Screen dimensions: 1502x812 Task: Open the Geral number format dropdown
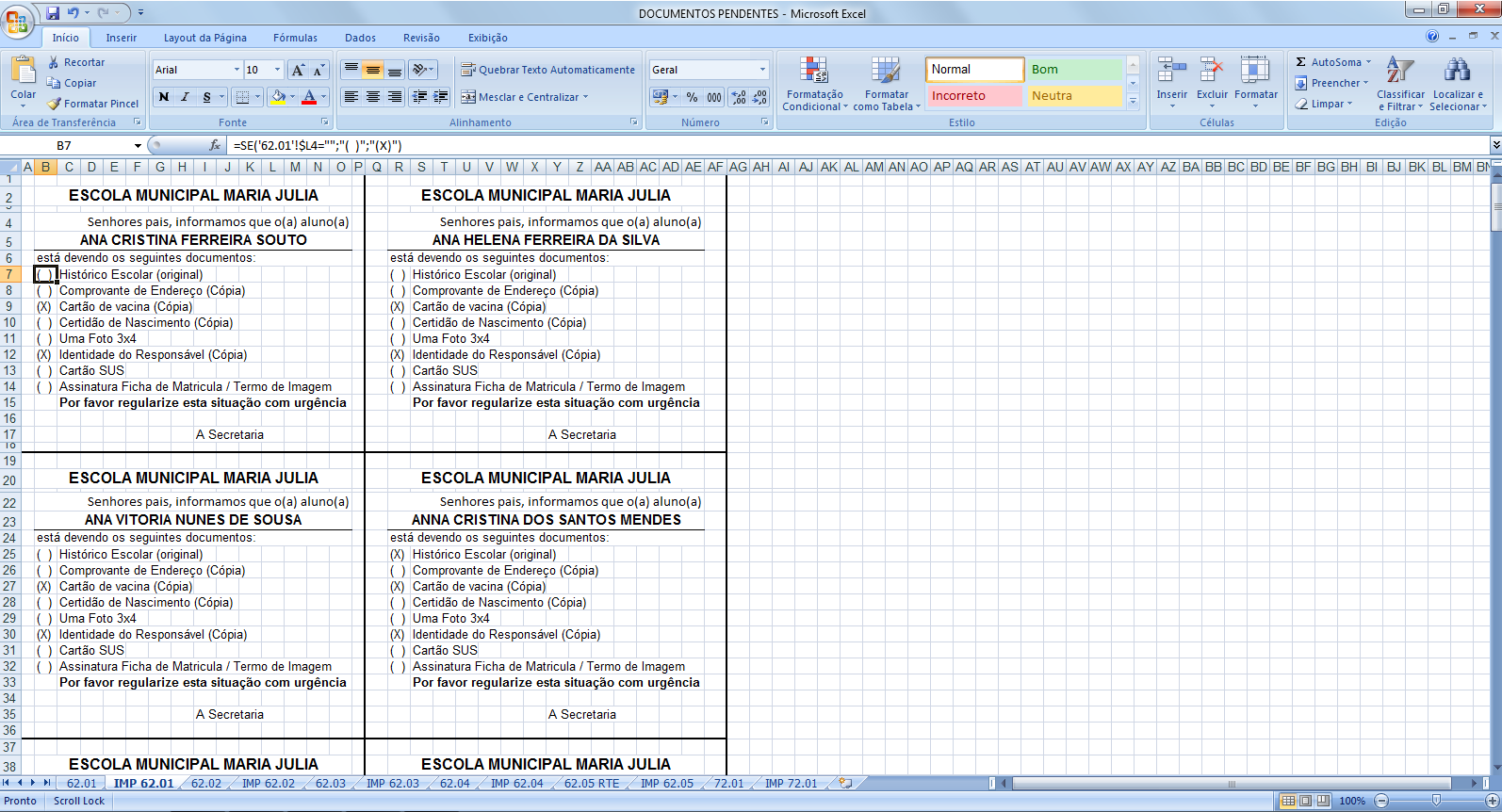pyautogui.click(x=762, y=70)
